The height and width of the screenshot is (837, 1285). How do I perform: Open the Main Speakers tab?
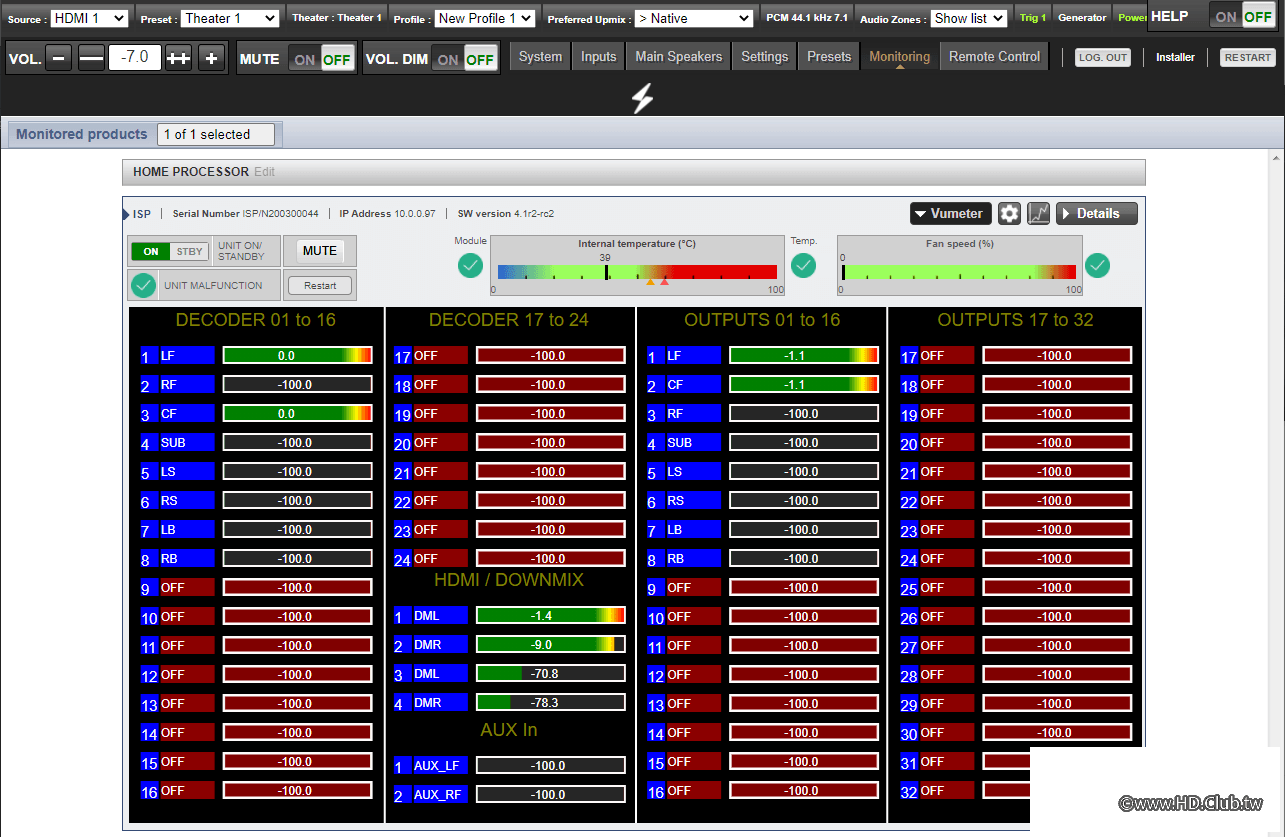point(678,57)
